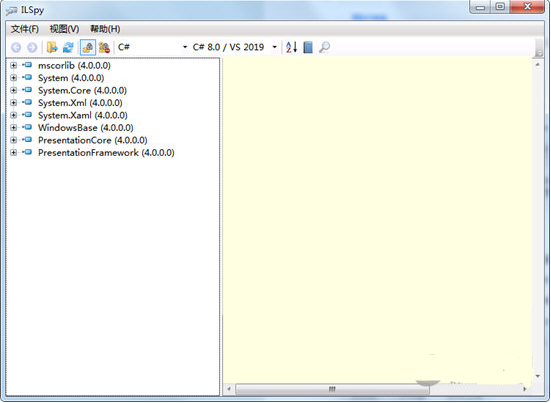Select System.Core (4.0.0.0) entry
The width and height of the screenshot is (551, 403).
click(x=82, y=90)
